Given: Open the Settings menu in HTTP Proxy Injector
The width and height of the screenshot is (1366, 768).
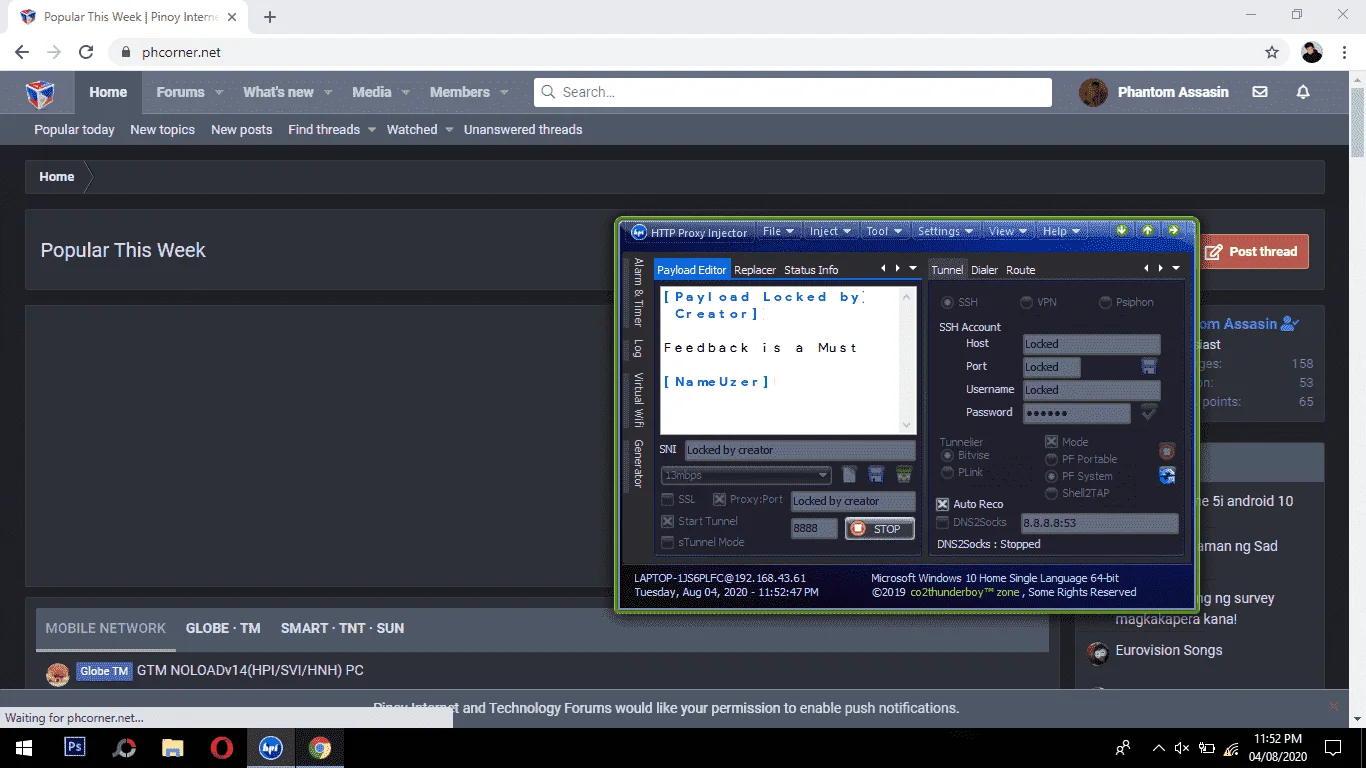Looking at the screenshot, I should tap(946, 231).
